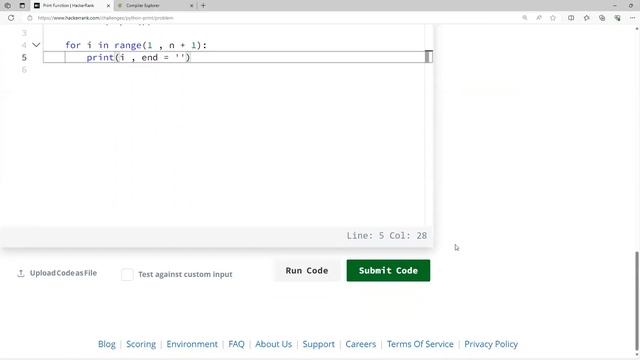
Task: Click the code editor scrollbar marker
Action: click(428, 56)
